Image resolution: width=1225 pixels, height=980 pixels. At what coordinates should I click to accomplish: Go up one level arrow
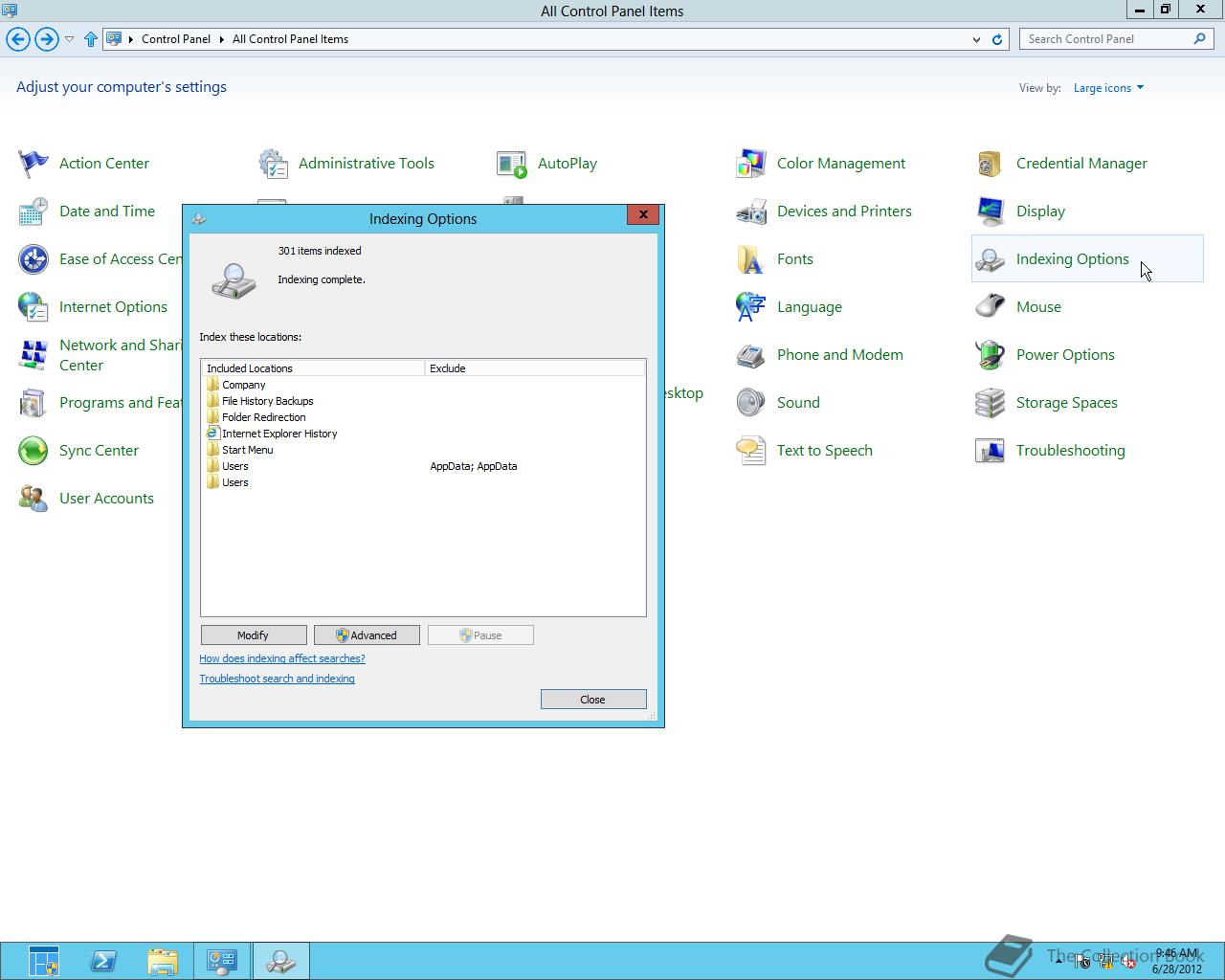91,39
